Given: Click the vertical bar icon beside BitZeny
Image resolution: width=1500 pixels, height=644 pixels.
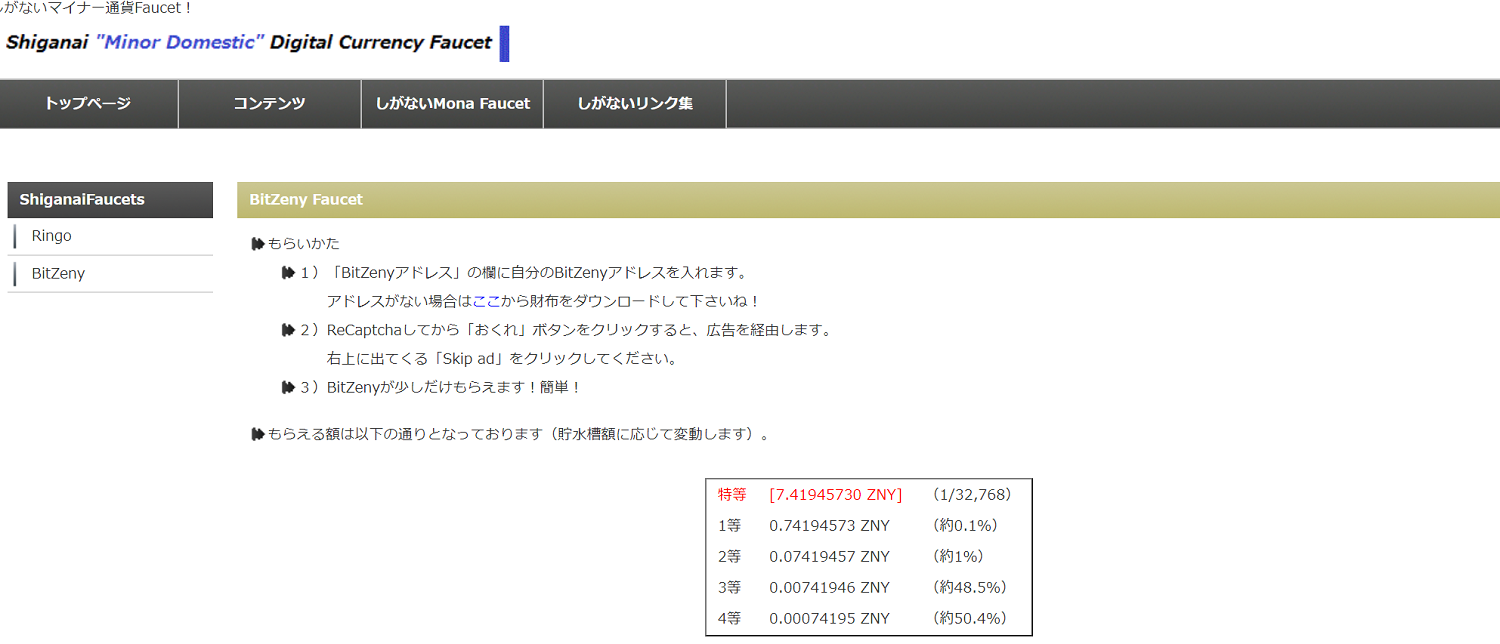Looking at the screenshot, I should tap(16, 274).
